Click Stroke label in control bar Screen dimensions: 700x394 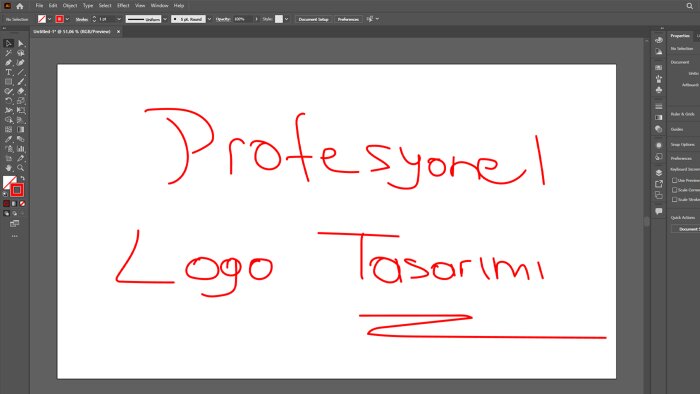tap(82, 19)
